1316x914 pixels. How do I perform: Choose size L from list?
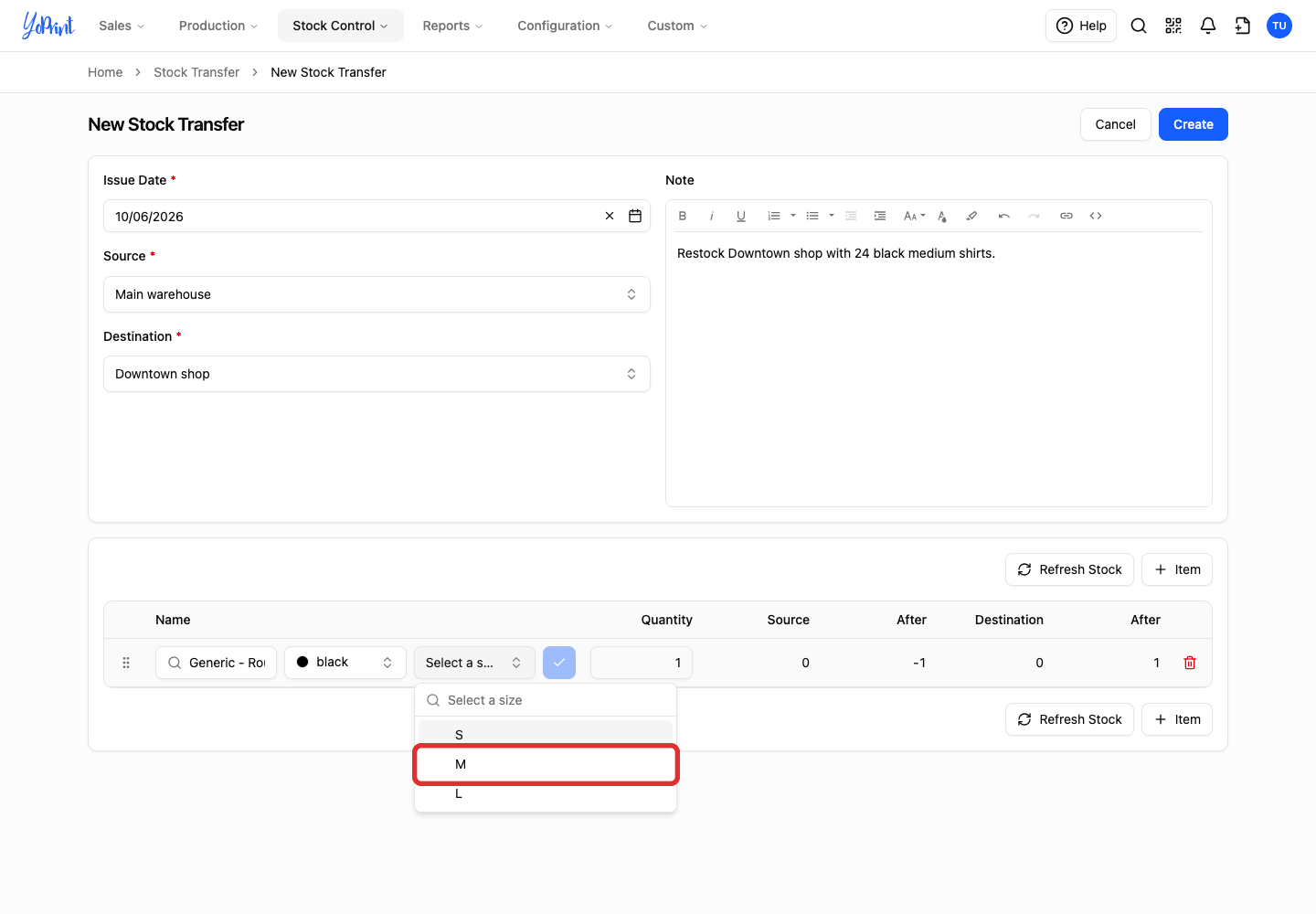coord(546,793)
